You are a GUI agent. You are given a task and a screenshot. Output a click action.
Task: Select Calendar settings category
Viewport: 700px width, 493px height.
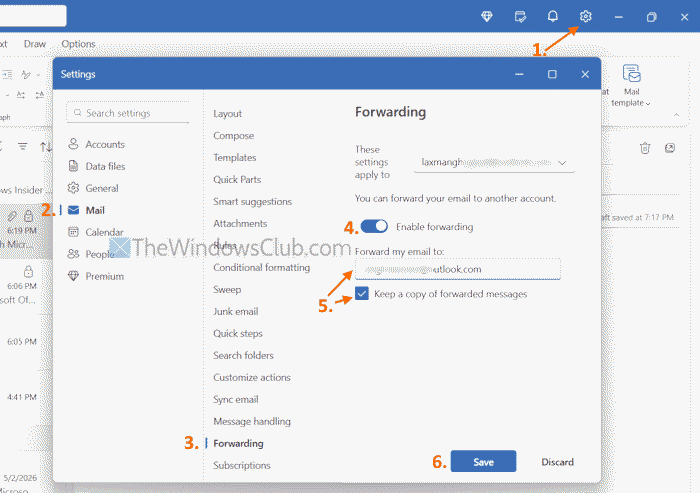pos(104,232)
